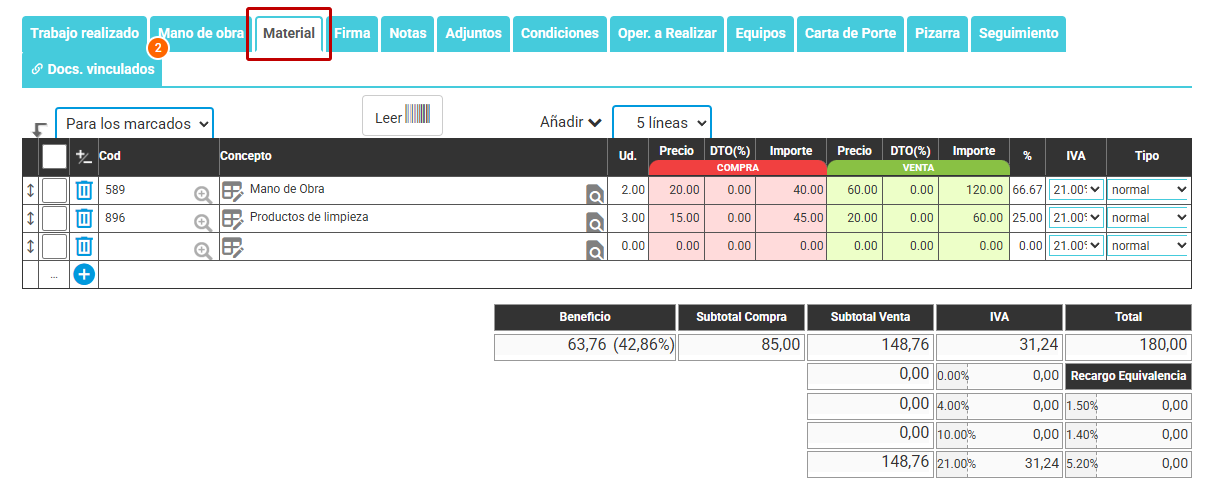
Task: Click the Cod field showing 589
Action: coord(146,189)
